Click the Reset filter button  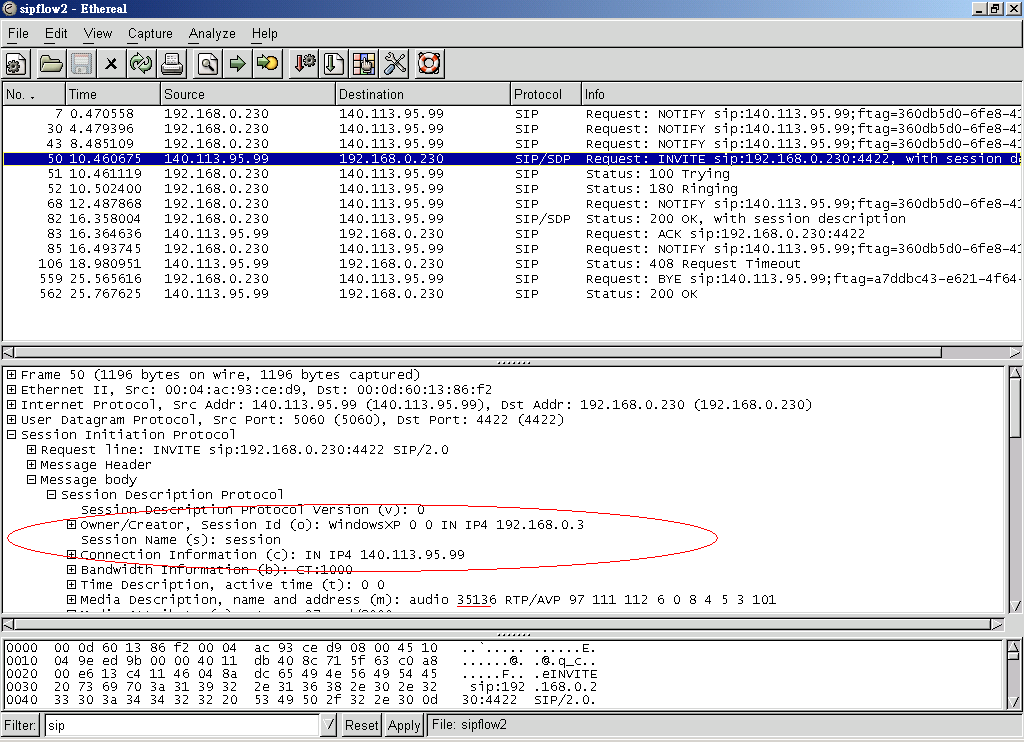click(362, 725)
